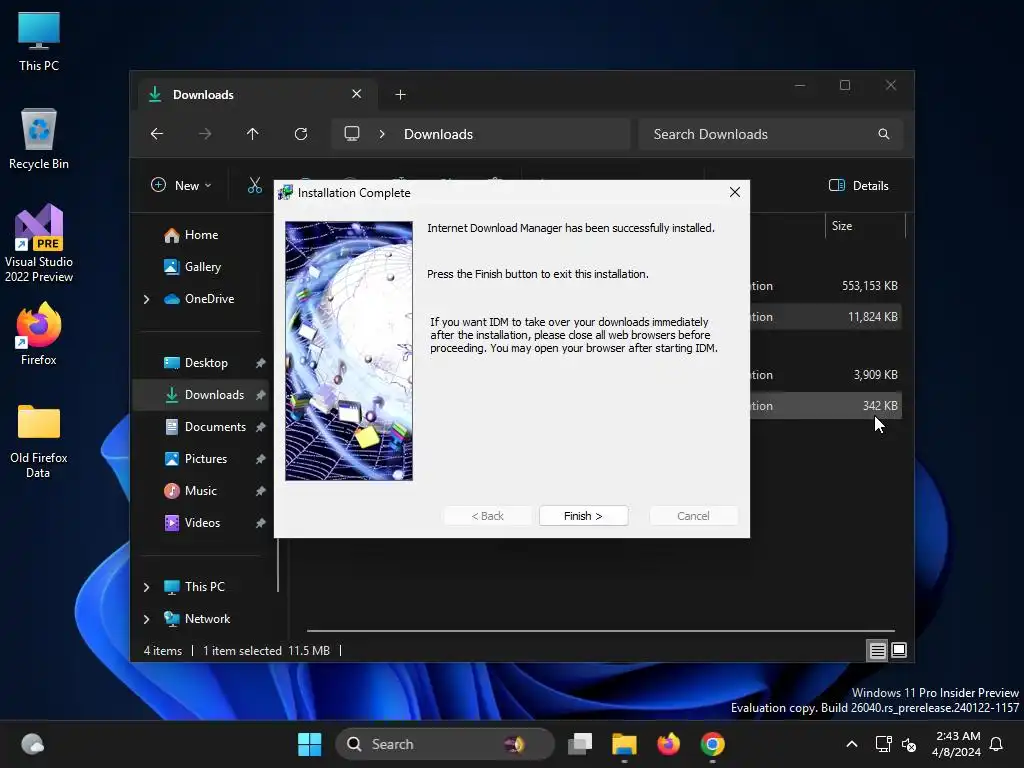This screenshot has width=1024, height=768.
Task: Expand the This PC tree node
Action: [x=146, y=587]
